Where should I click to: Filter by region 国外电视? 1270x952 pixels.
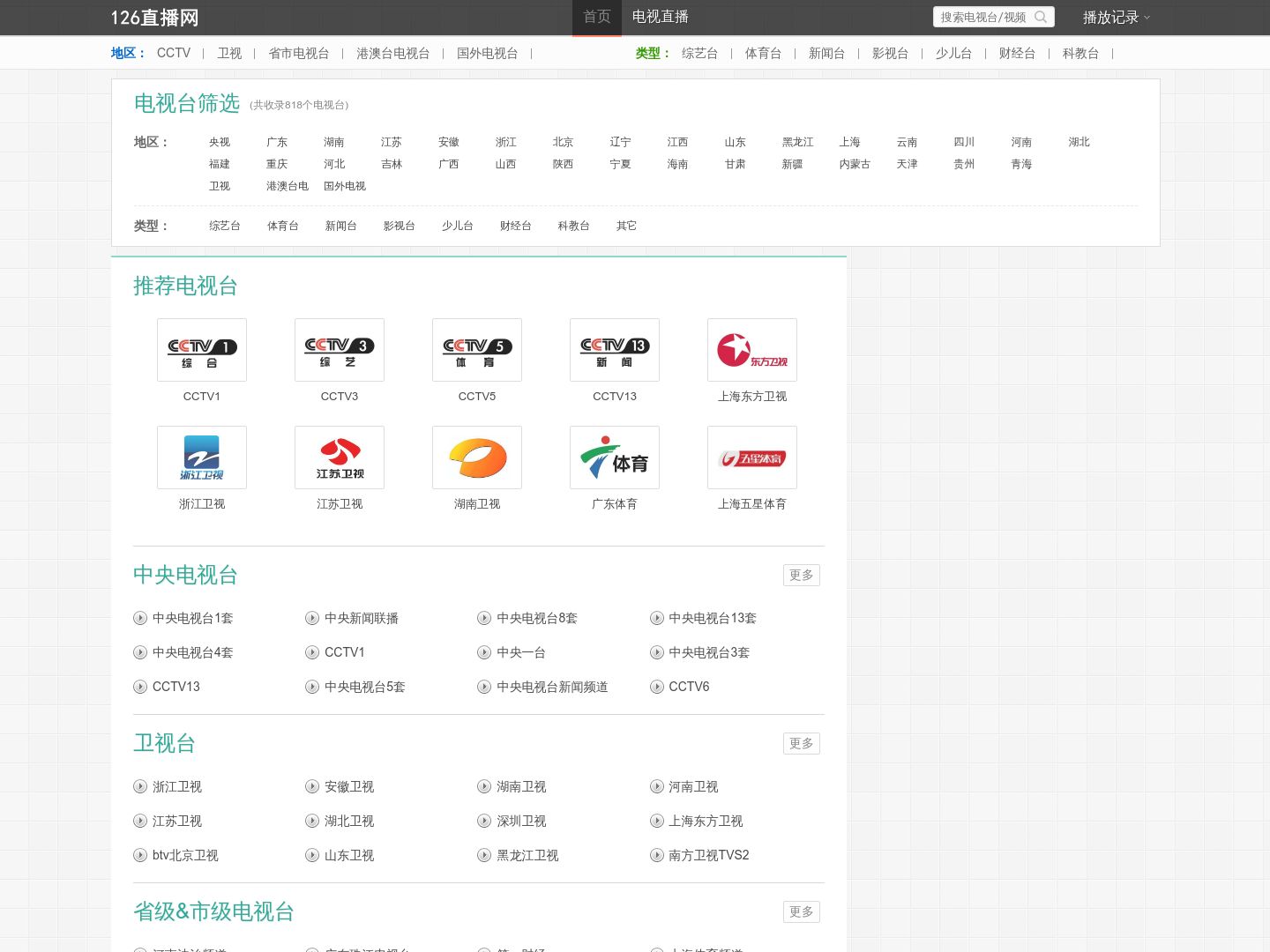click(345, 186)
